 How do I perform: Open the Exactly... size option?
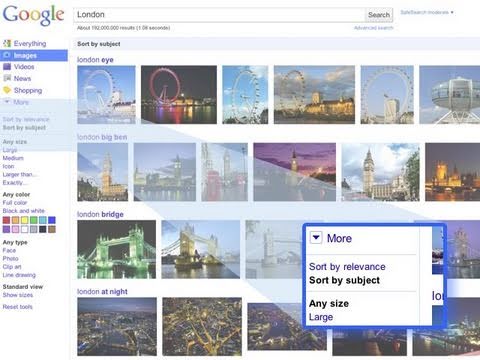[13, 183]
